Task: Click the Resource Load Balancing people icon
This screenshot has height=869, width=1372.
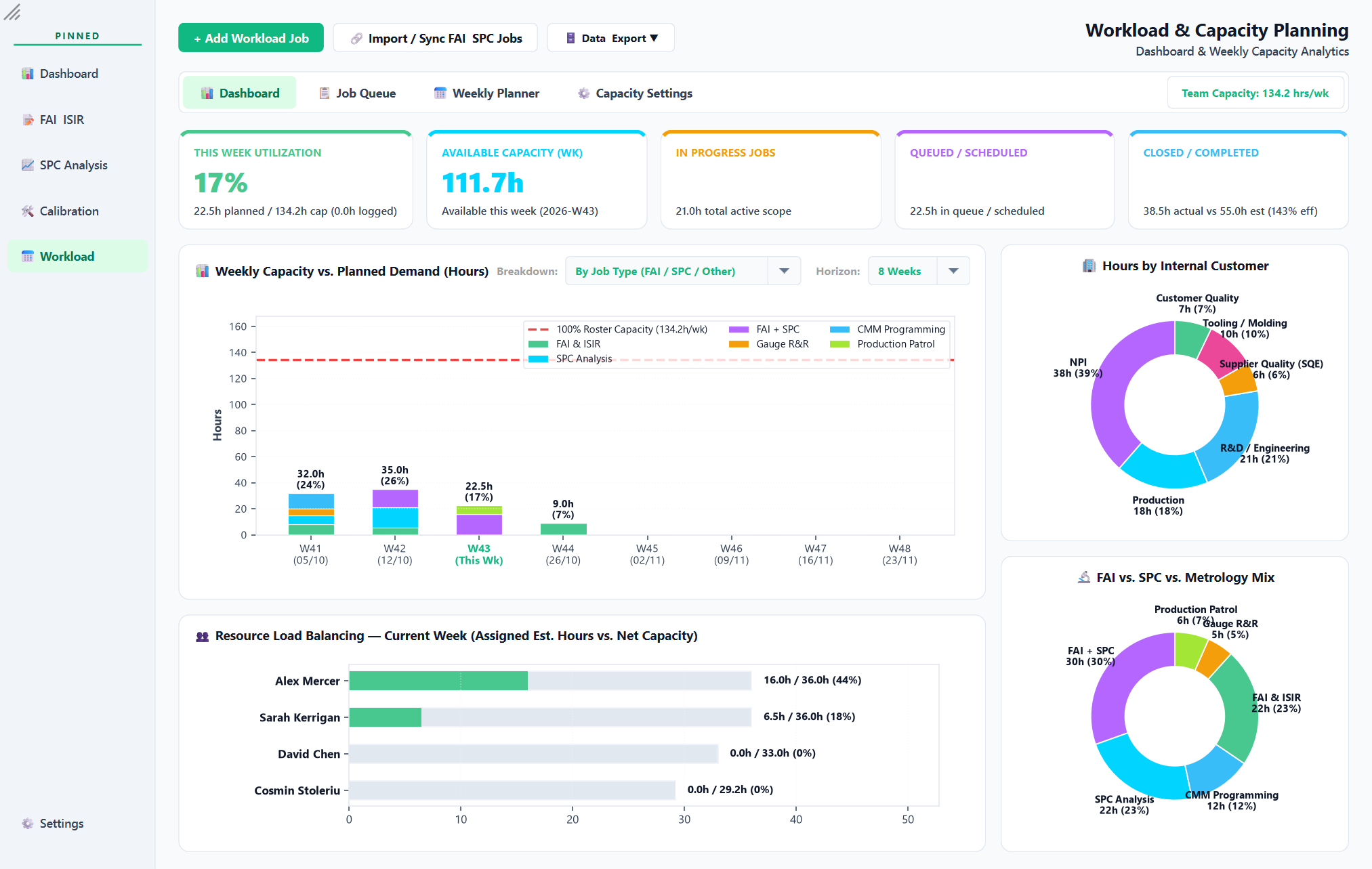Action: pos(202,636)
